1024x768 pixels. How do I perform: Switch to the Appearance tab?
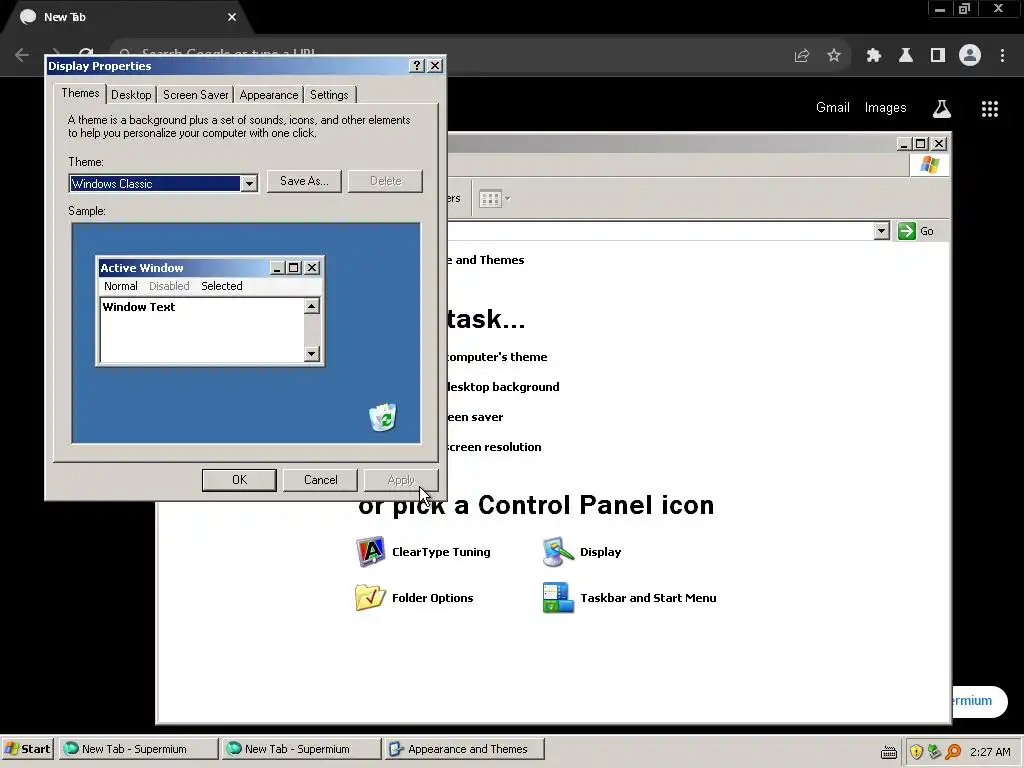click(x=268, y=95)
